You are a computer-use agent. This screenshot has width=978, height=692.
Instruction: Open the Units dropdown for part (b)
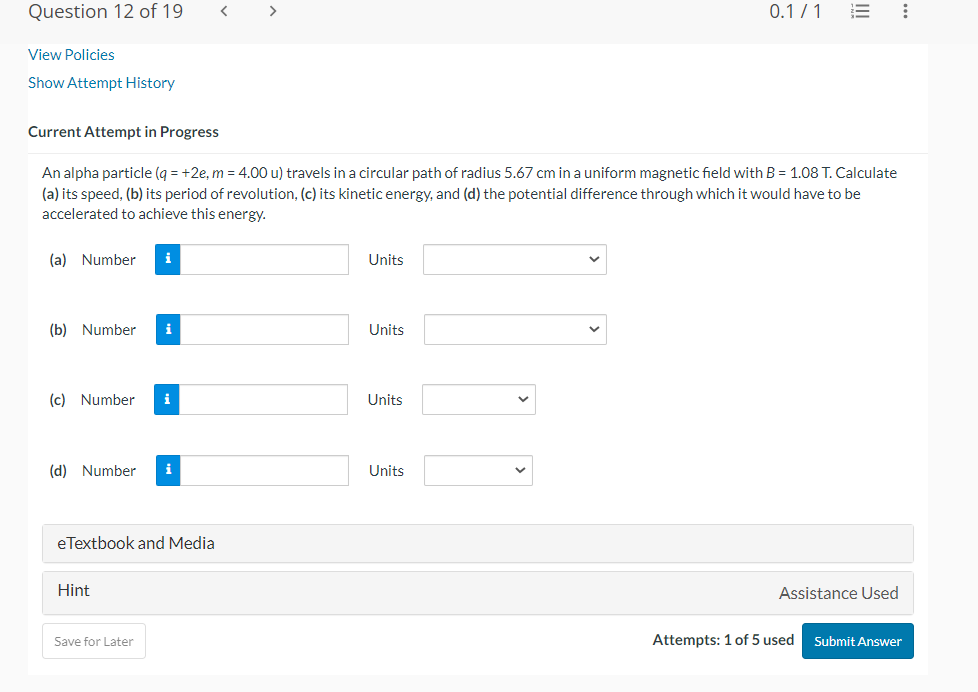(x=515, y=329)
